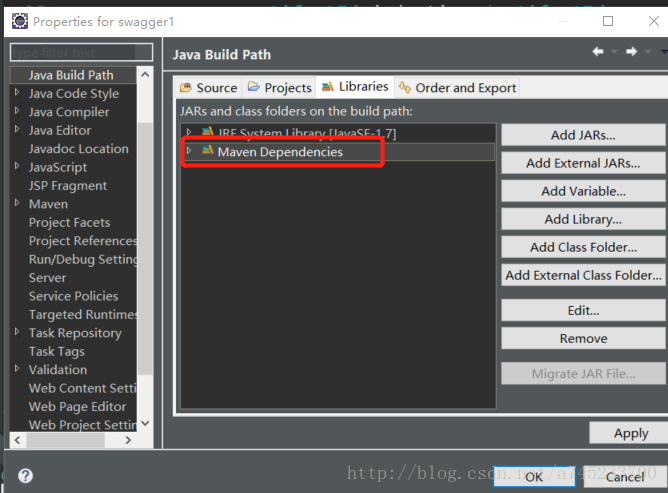
Task: Go forward using the right arrow icon
Action: [x=631, y=52]
